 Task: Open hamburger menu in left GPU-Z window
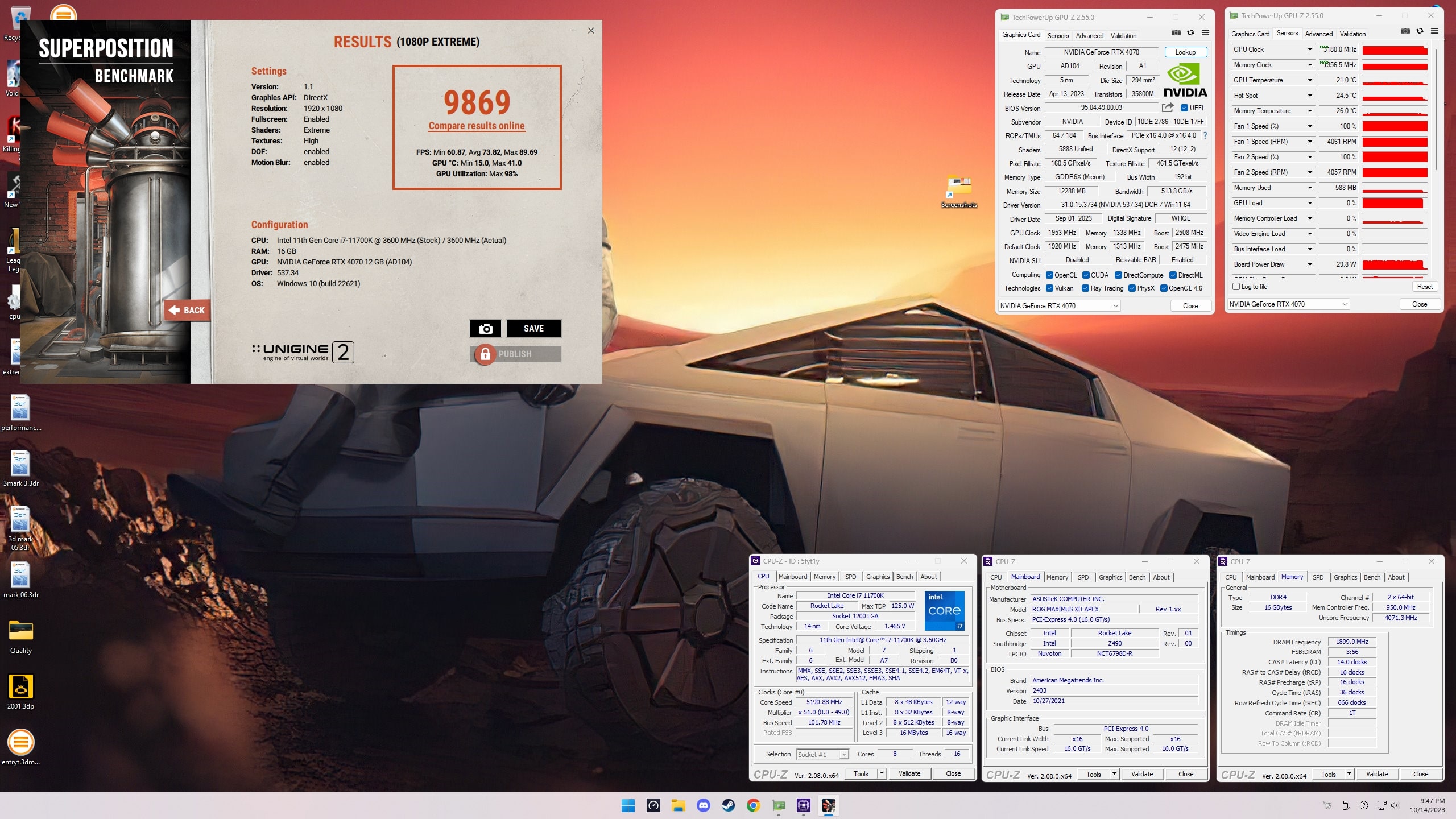[1205, 33]
